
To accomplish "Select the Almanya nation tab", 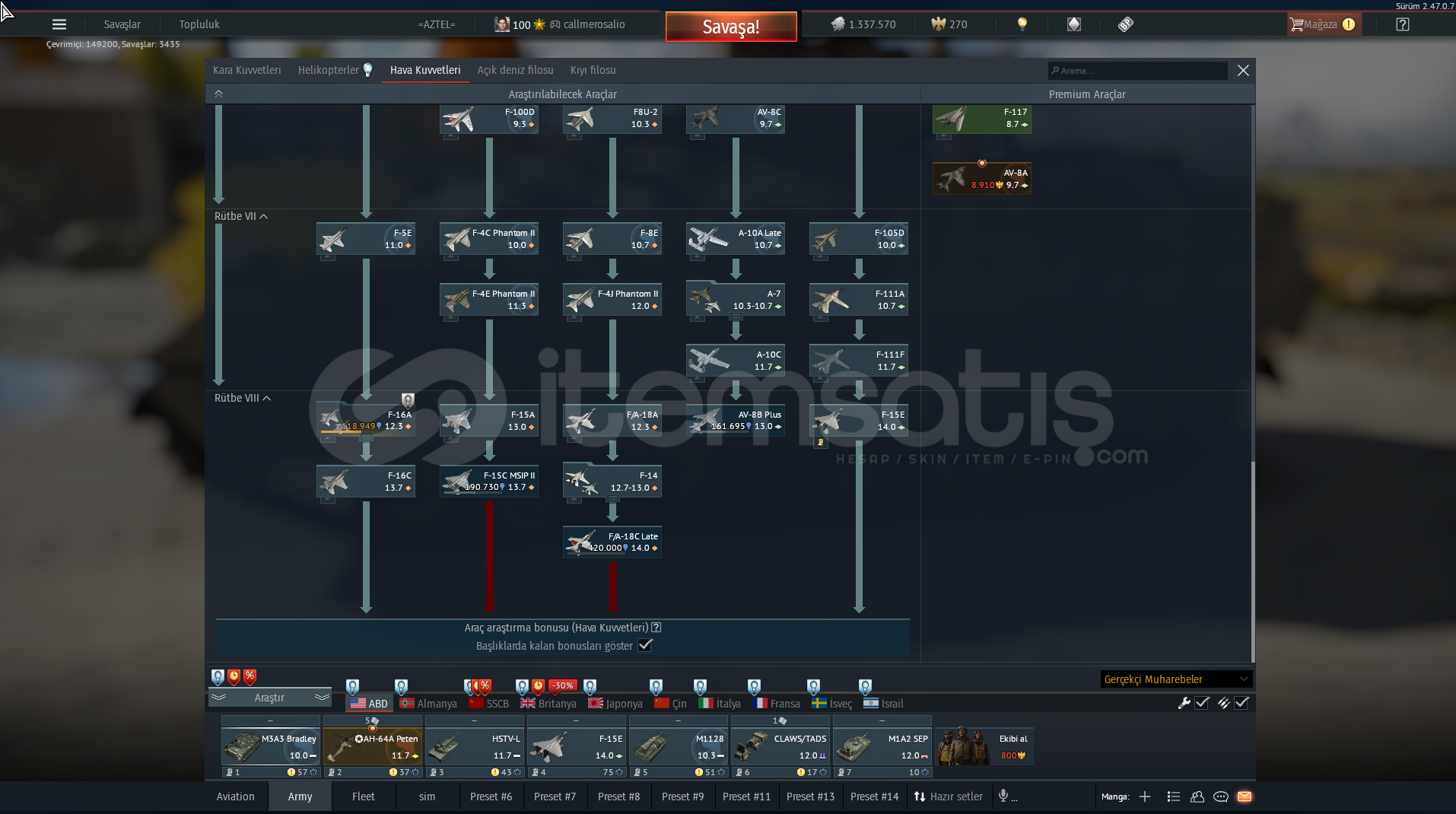I will point(428,704).
